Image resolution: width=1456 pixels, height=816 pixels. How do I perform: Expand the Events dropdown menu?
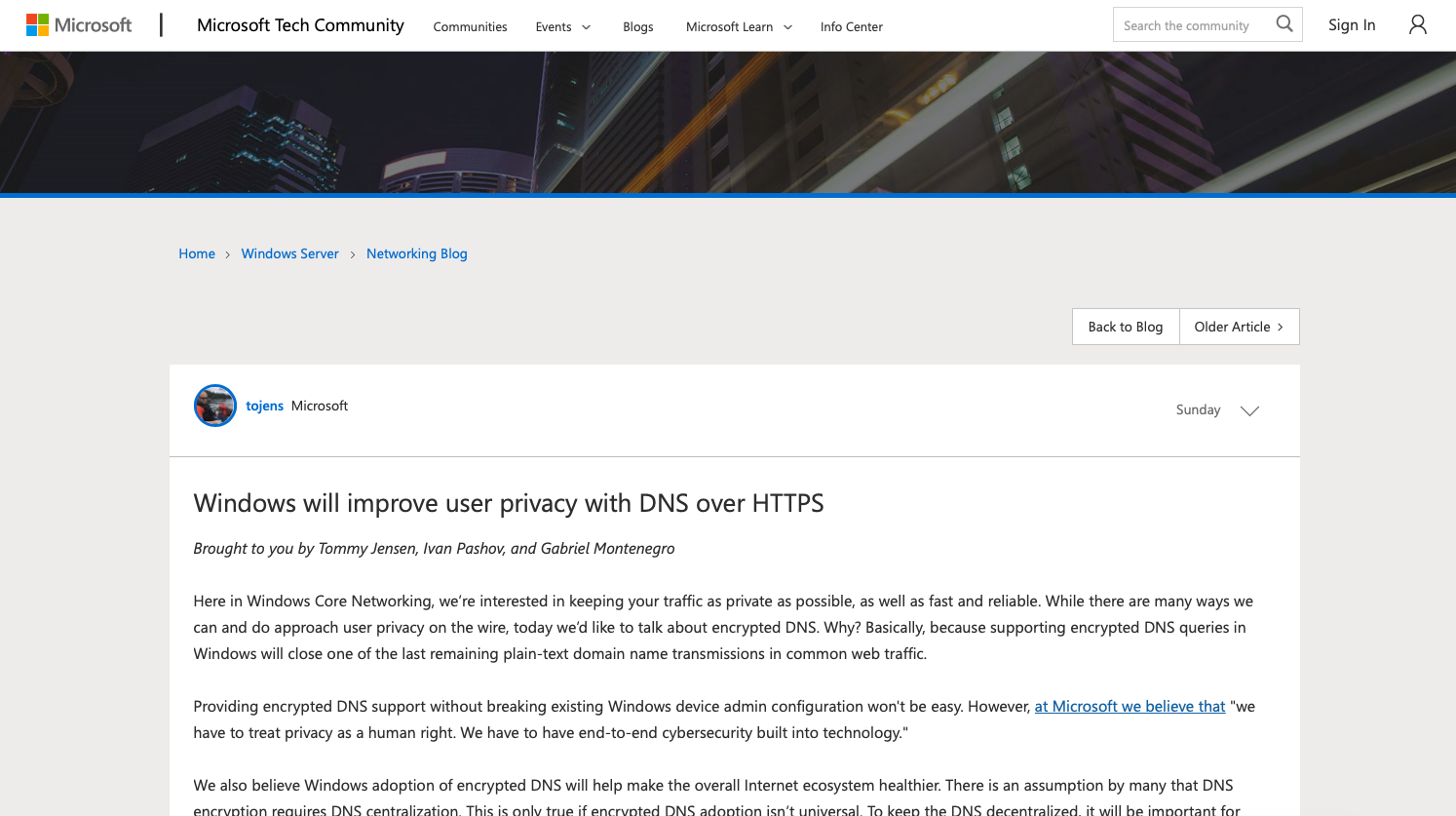pyautogui.click(x=563, y=26)
